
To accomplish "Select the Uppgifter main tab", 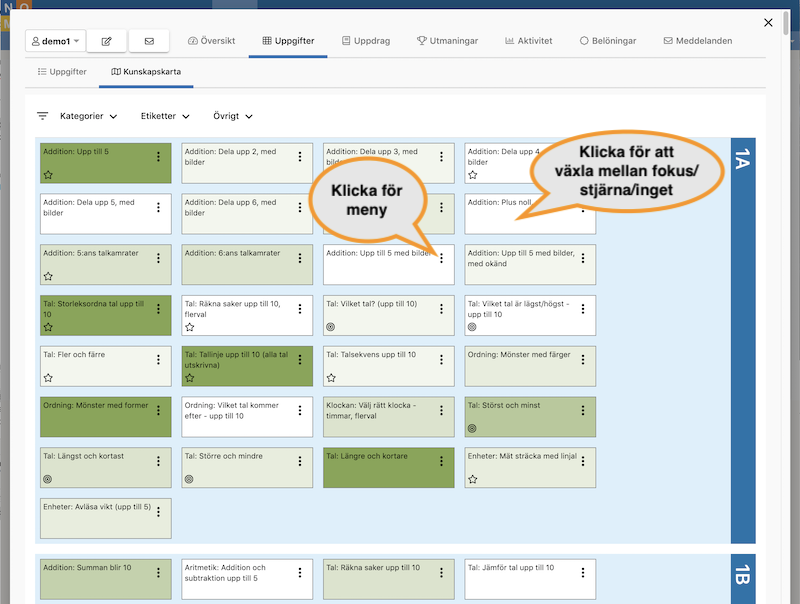I will pyautogui.click(x=288, y=41).
